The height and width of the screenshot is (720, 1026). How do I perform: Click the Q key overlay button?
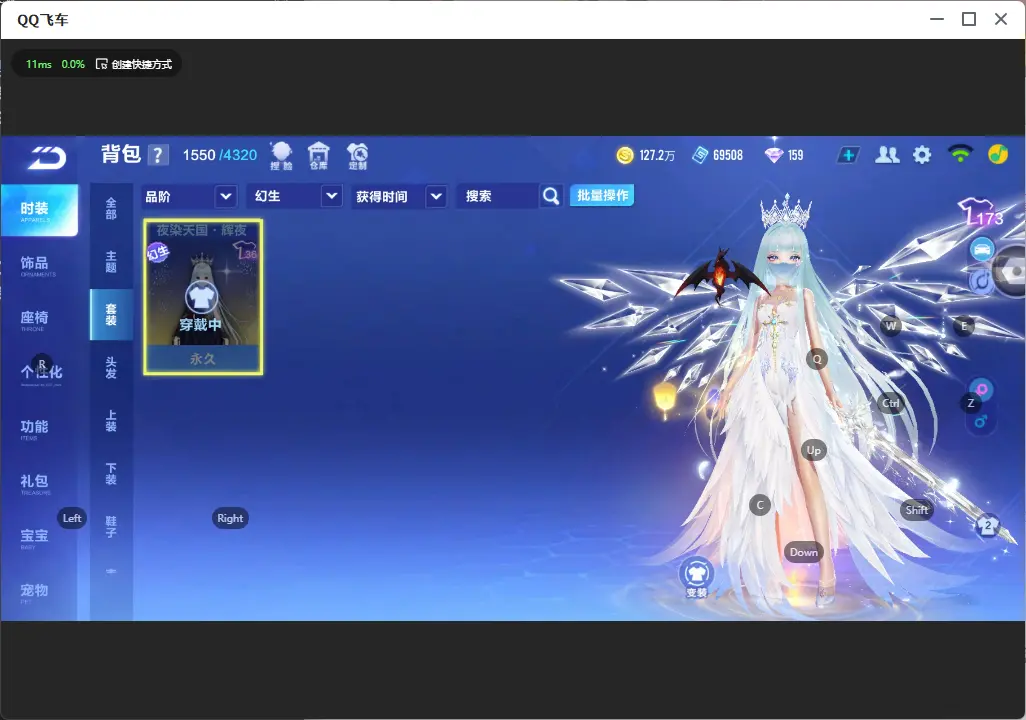coord(817,359)
